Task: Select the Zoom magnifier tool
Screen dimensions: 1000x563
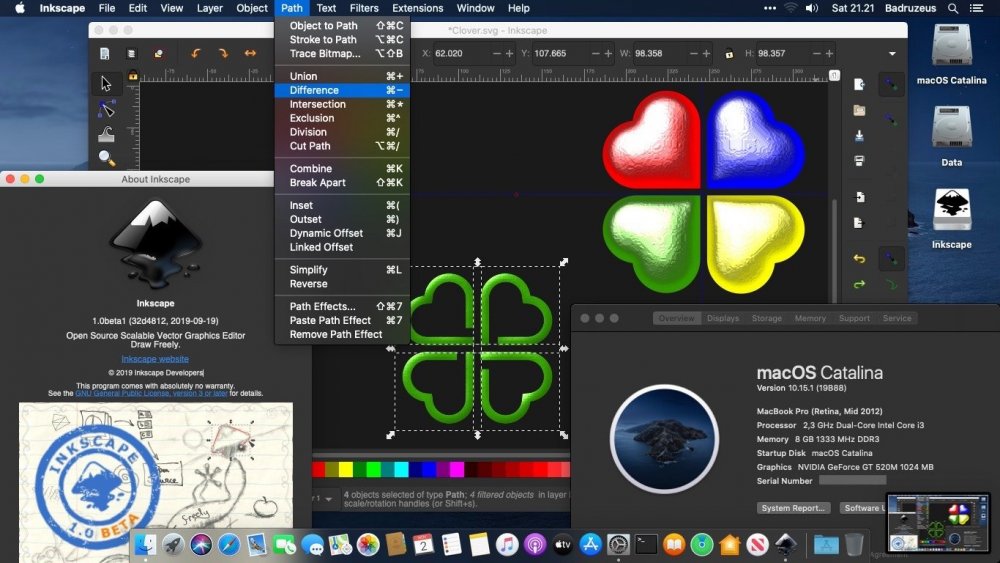Action: [106, 157]
